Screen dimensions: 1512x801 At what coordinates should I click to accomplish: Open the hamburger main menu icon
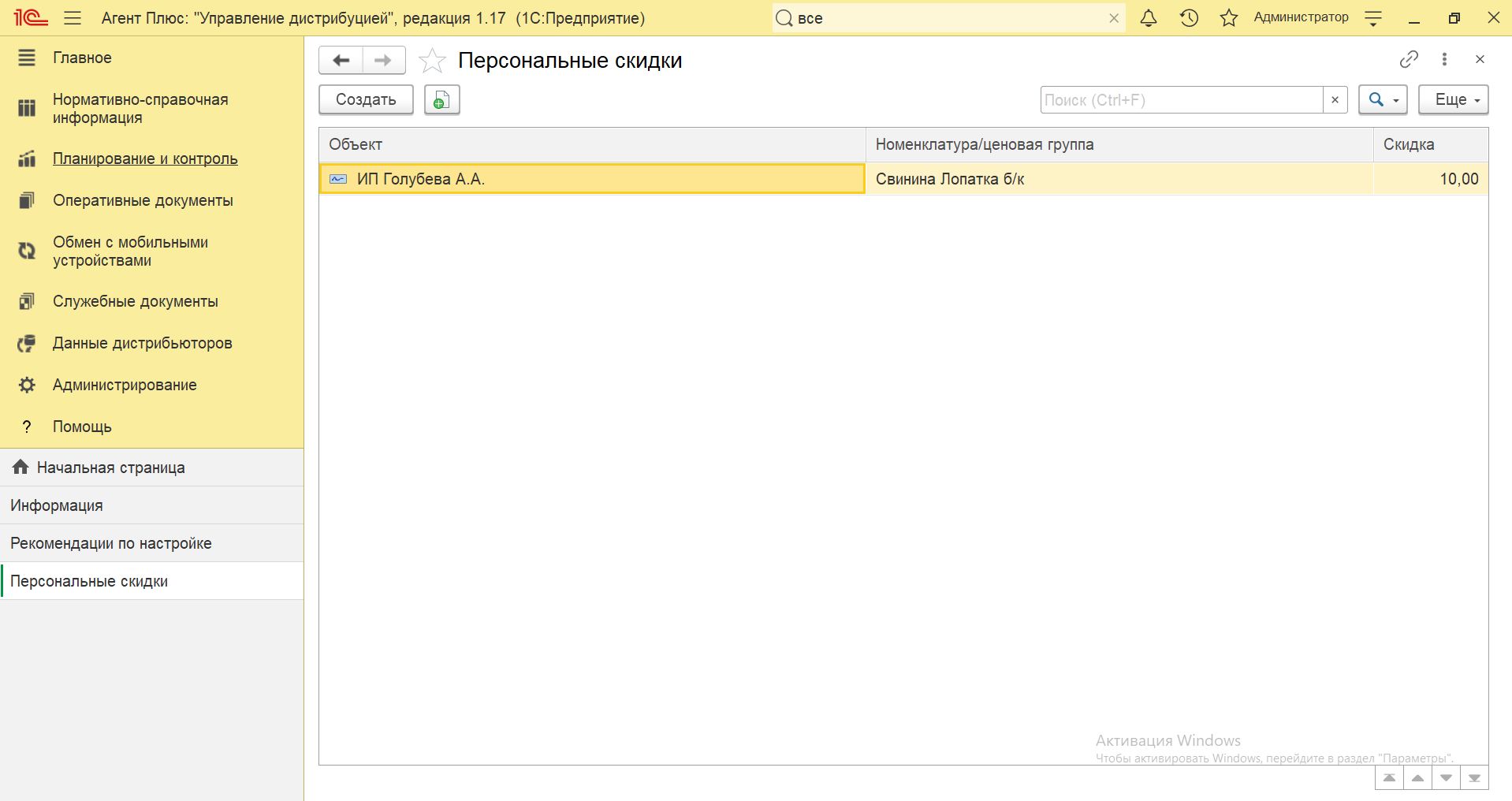point(73,18)
